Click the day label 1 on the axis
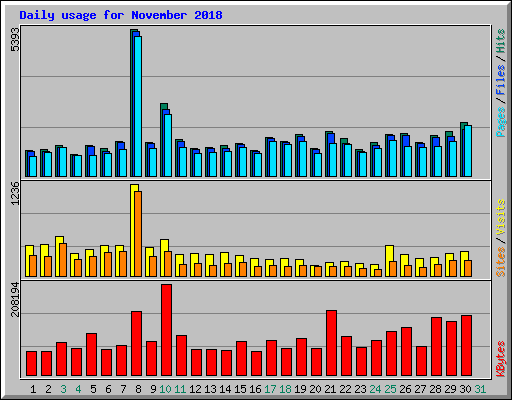Viewport: 512px width, 400px height. click(x=33, y=389)
